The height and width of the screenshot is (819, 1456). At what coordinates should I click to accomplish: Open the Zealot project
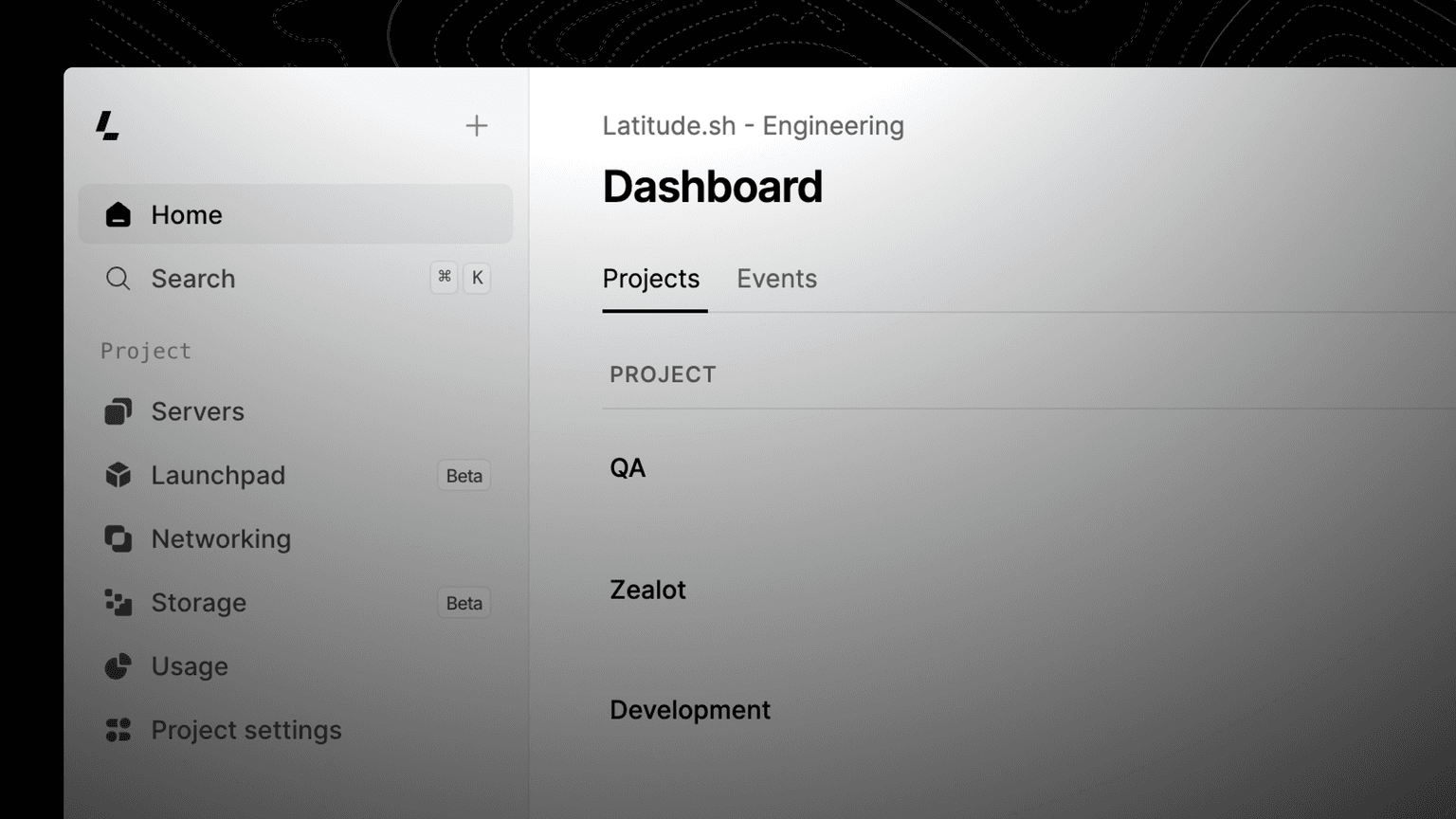tap(648, 589)
